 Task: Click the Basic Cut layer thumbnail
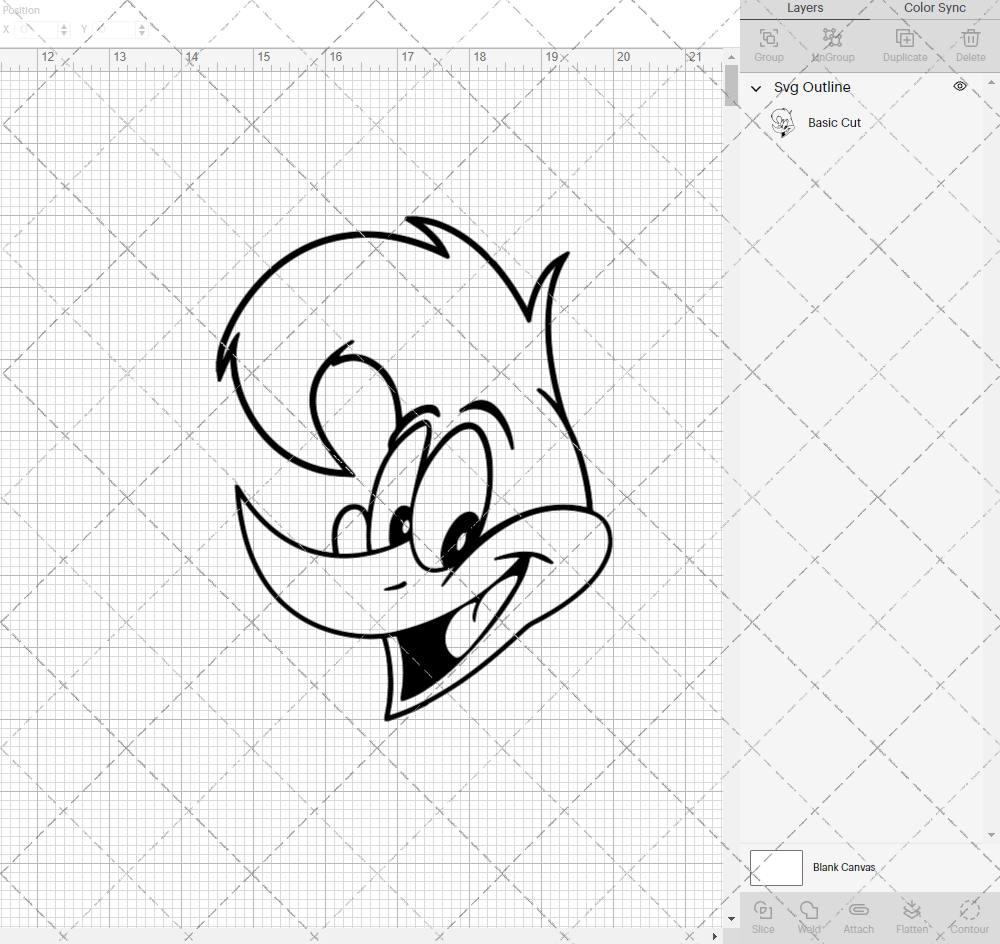[783, 122]
